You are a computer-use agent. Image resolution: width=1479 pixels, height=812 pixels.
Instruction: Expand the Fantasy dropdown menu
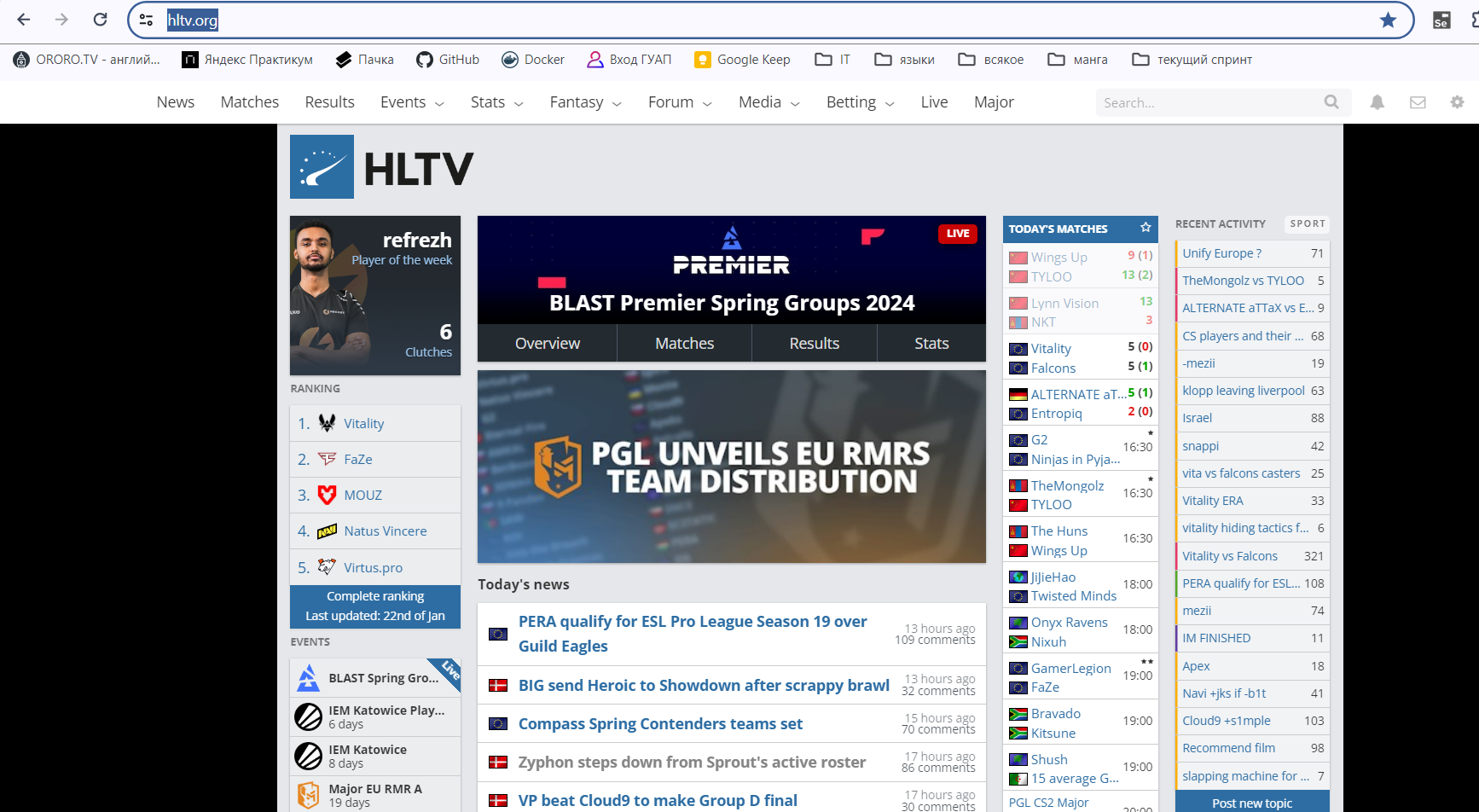click(585, 102)
